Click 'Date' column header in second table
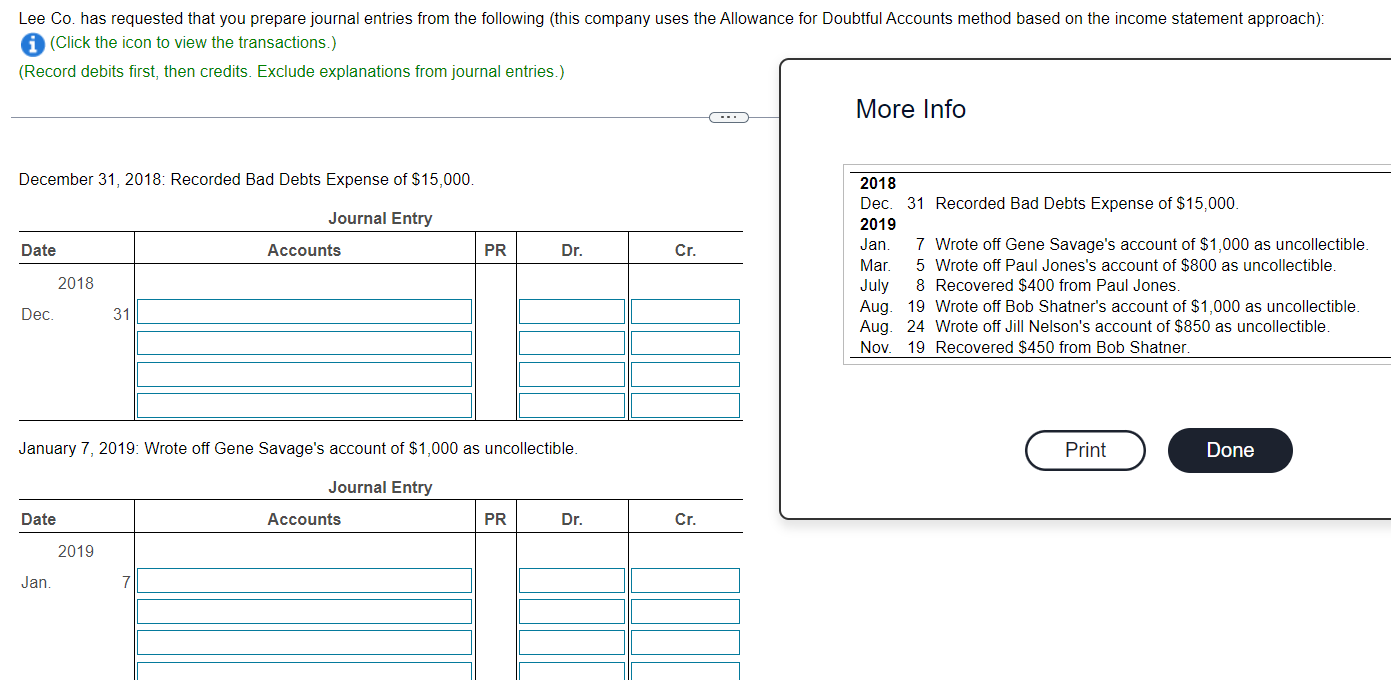The width and height of the screenshot is (1391, 681). [39, 520]
